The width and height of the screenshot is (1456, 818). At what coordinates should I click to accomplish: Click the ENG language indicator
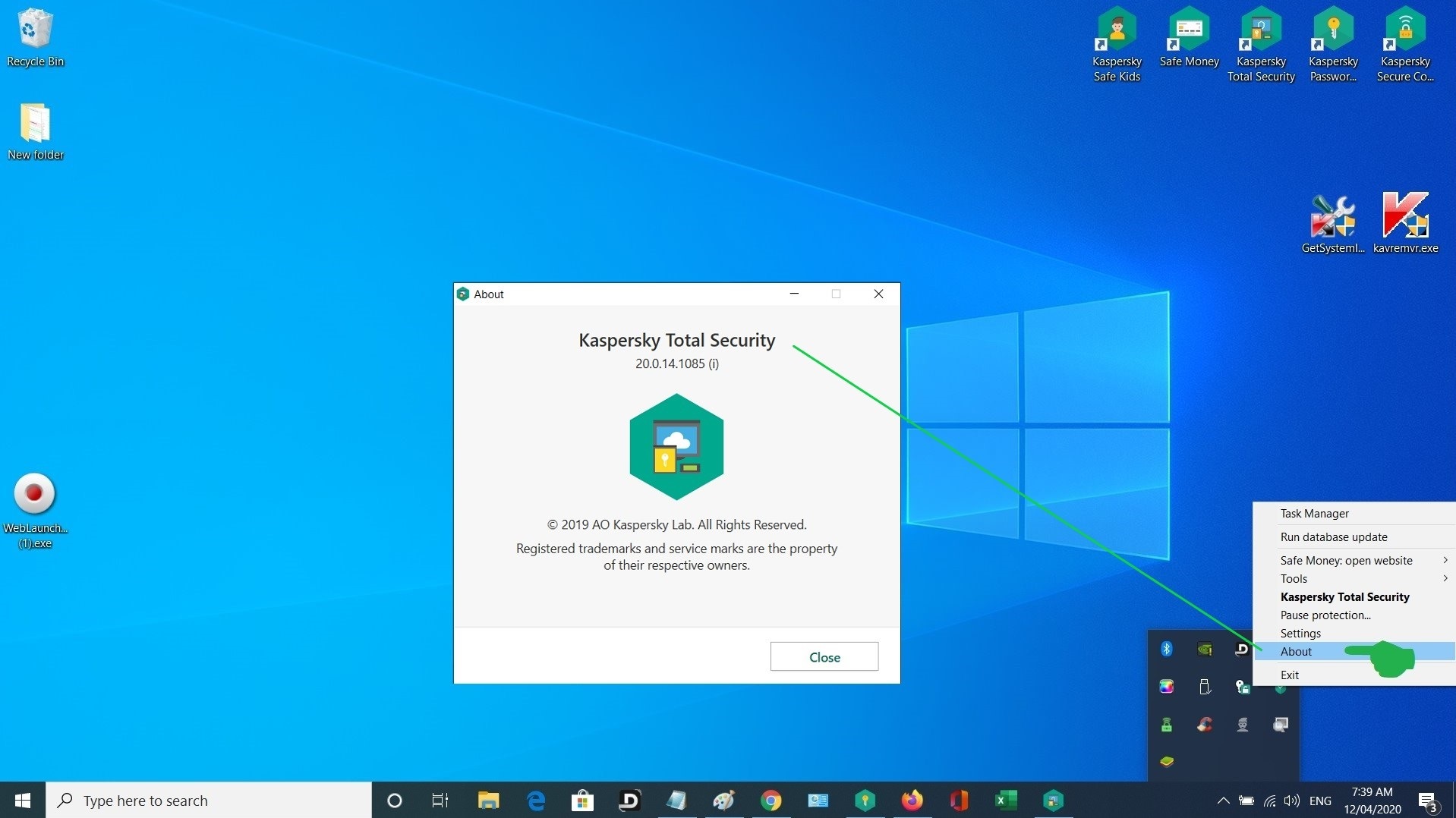(1320, 801)
